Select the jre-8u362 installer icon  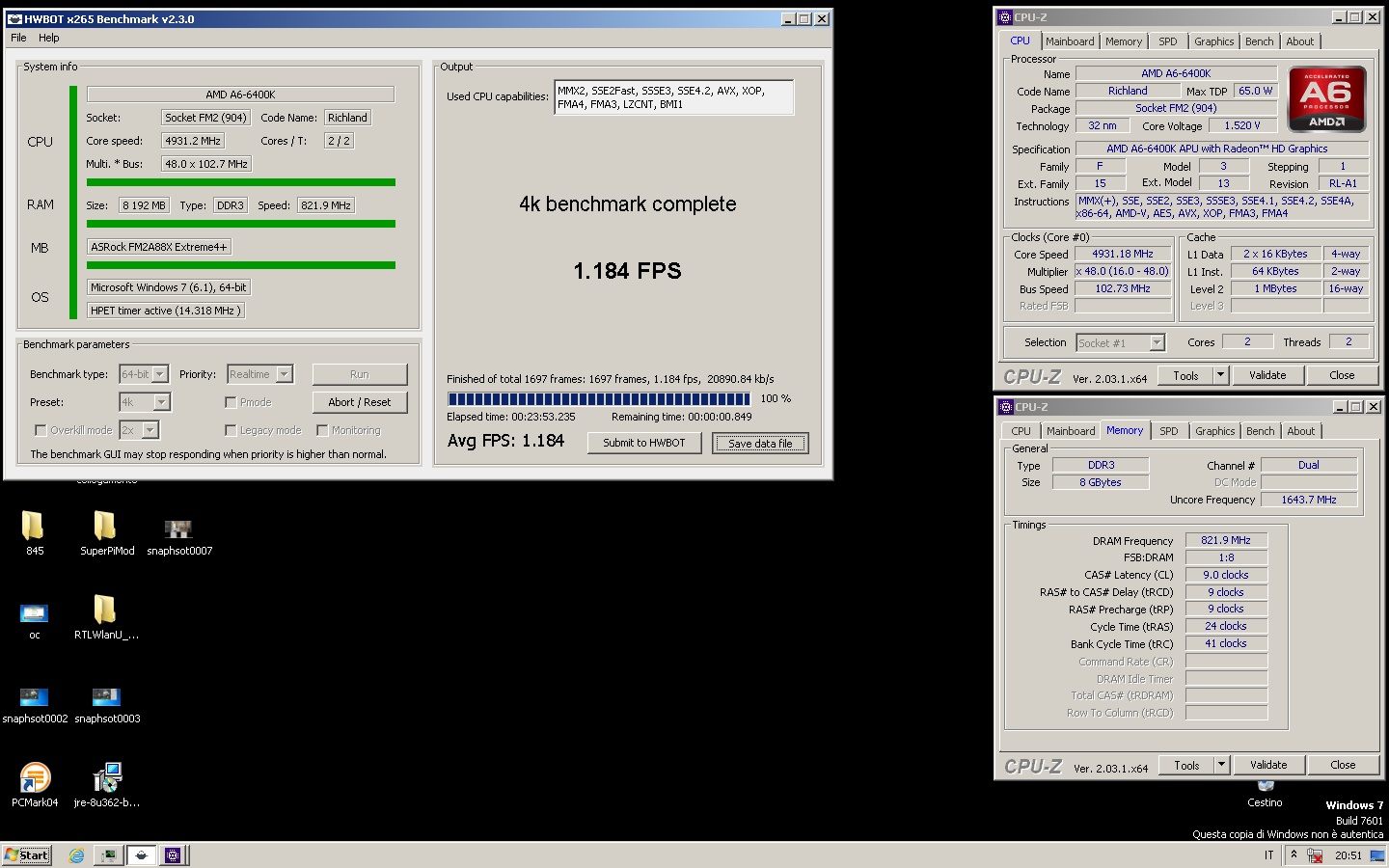[x=106, y=777]
